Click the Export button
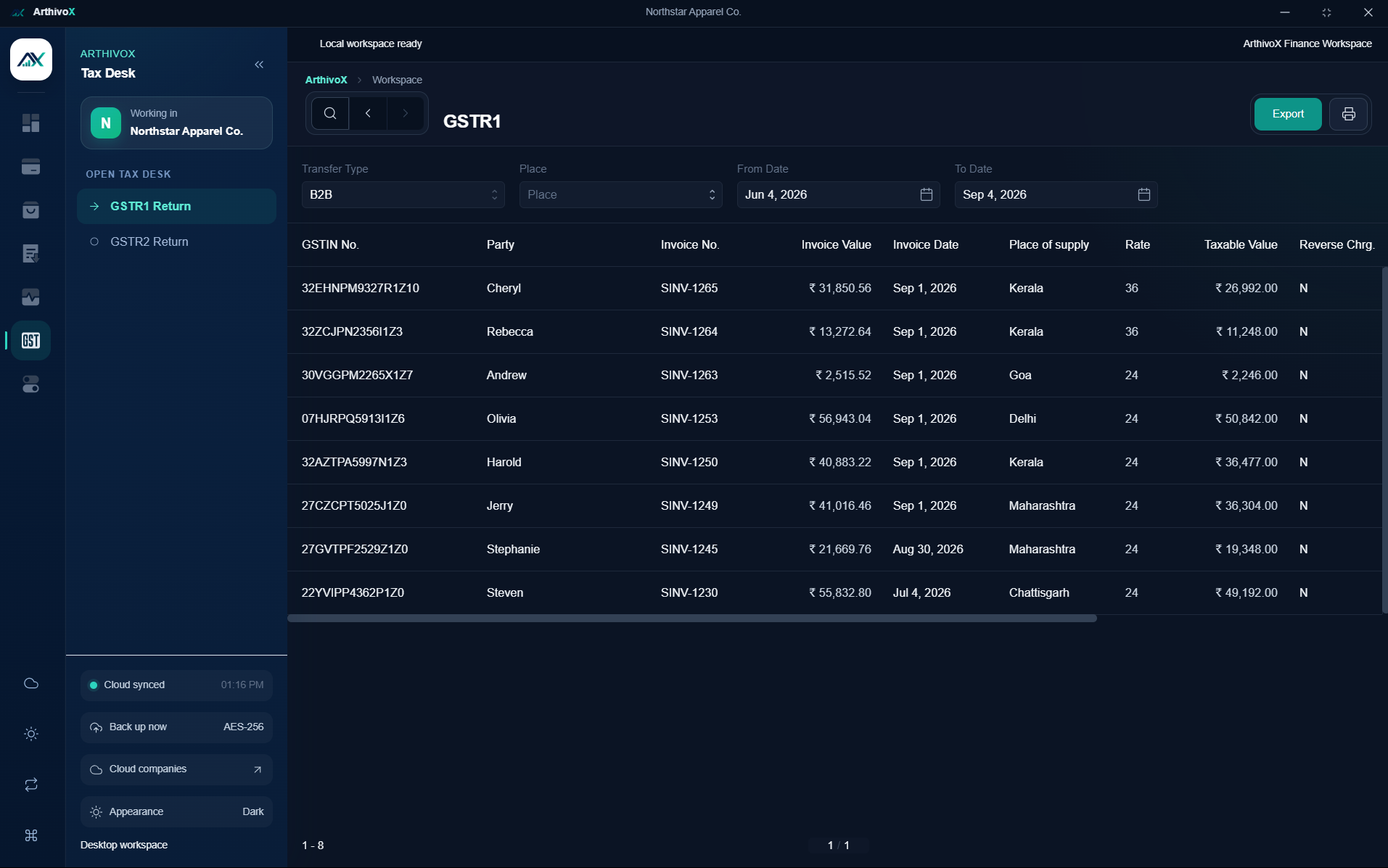 [1288, 114]
